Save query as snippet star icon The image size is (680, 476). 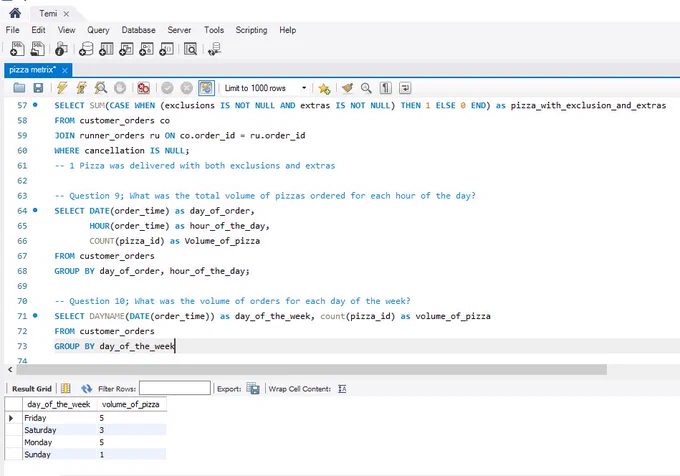coord(324,88)
